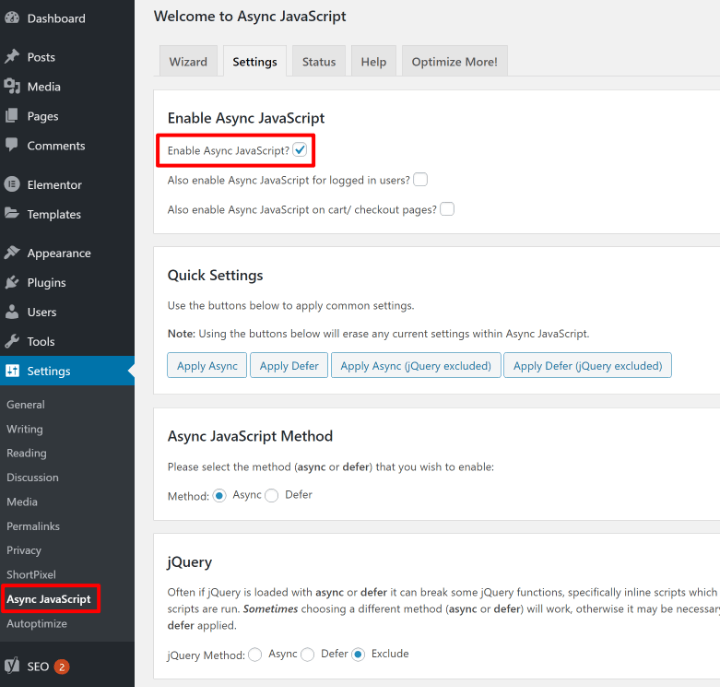Select Defer as the JavaScript method
Viewport: 720px width, 687px height.
(x=272, y=495)
